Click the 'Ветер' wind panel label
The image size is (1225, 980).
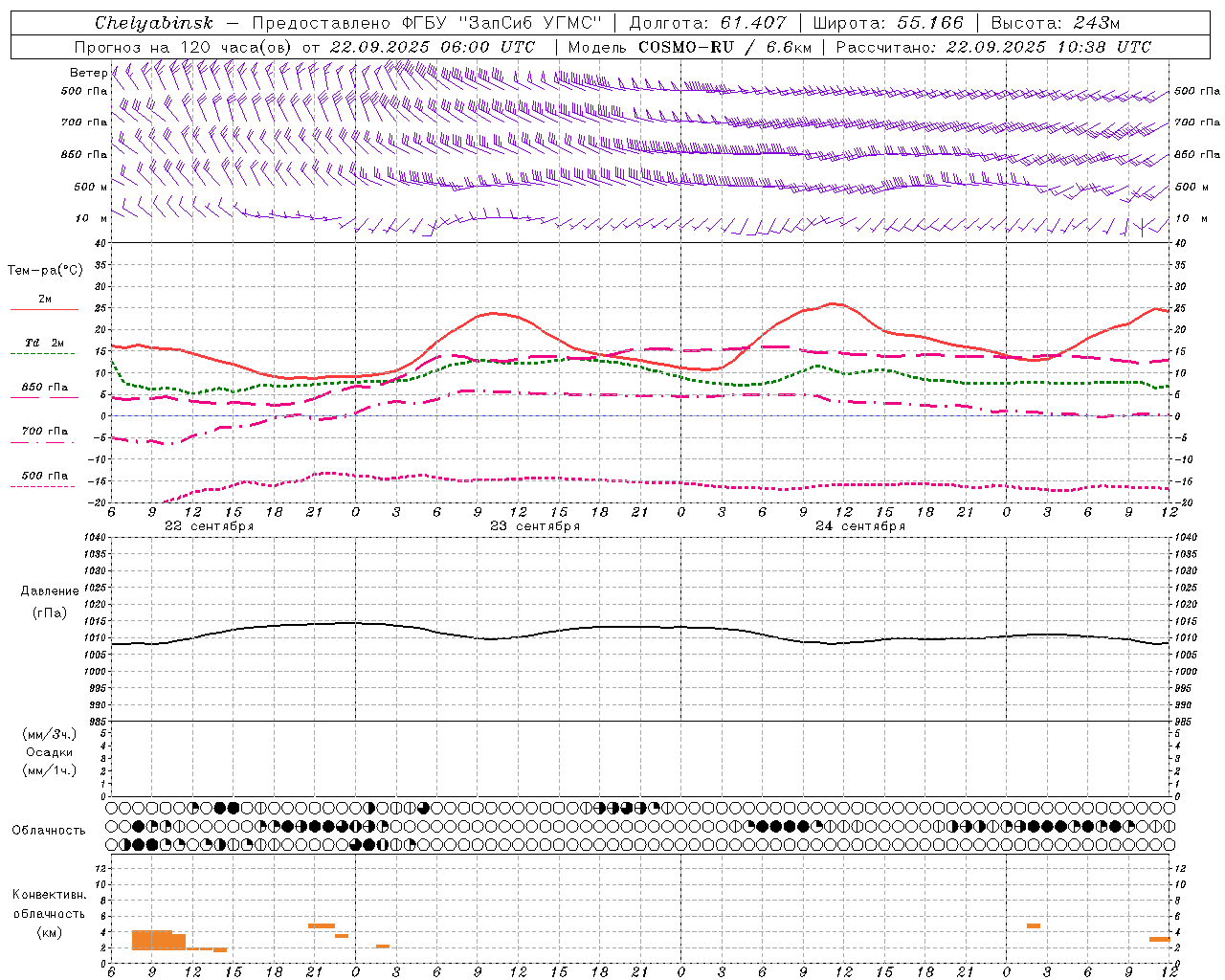[x=88, y=73]
